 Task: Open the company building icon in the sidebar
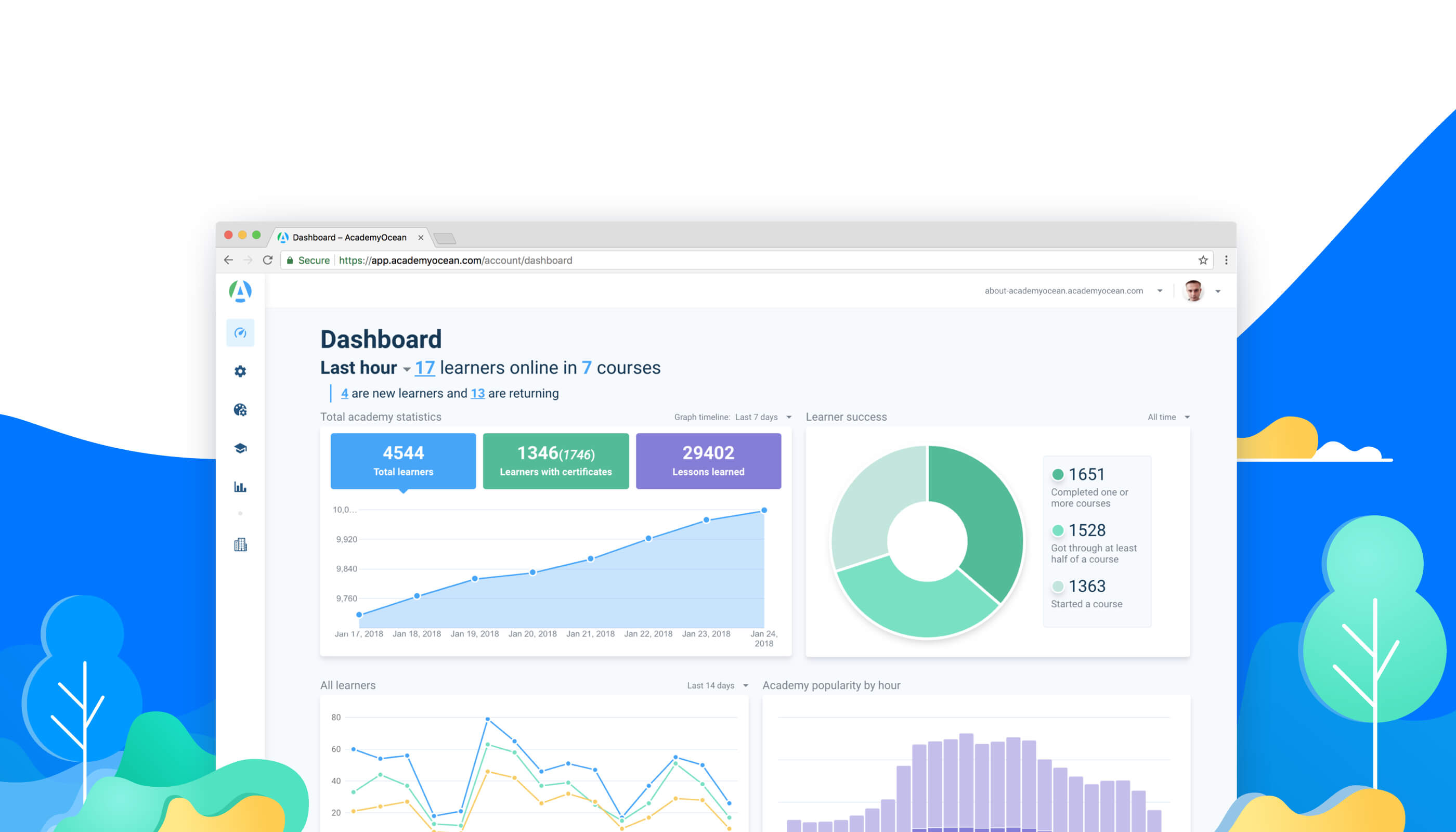pyautogui.click(x=240, y=544)
